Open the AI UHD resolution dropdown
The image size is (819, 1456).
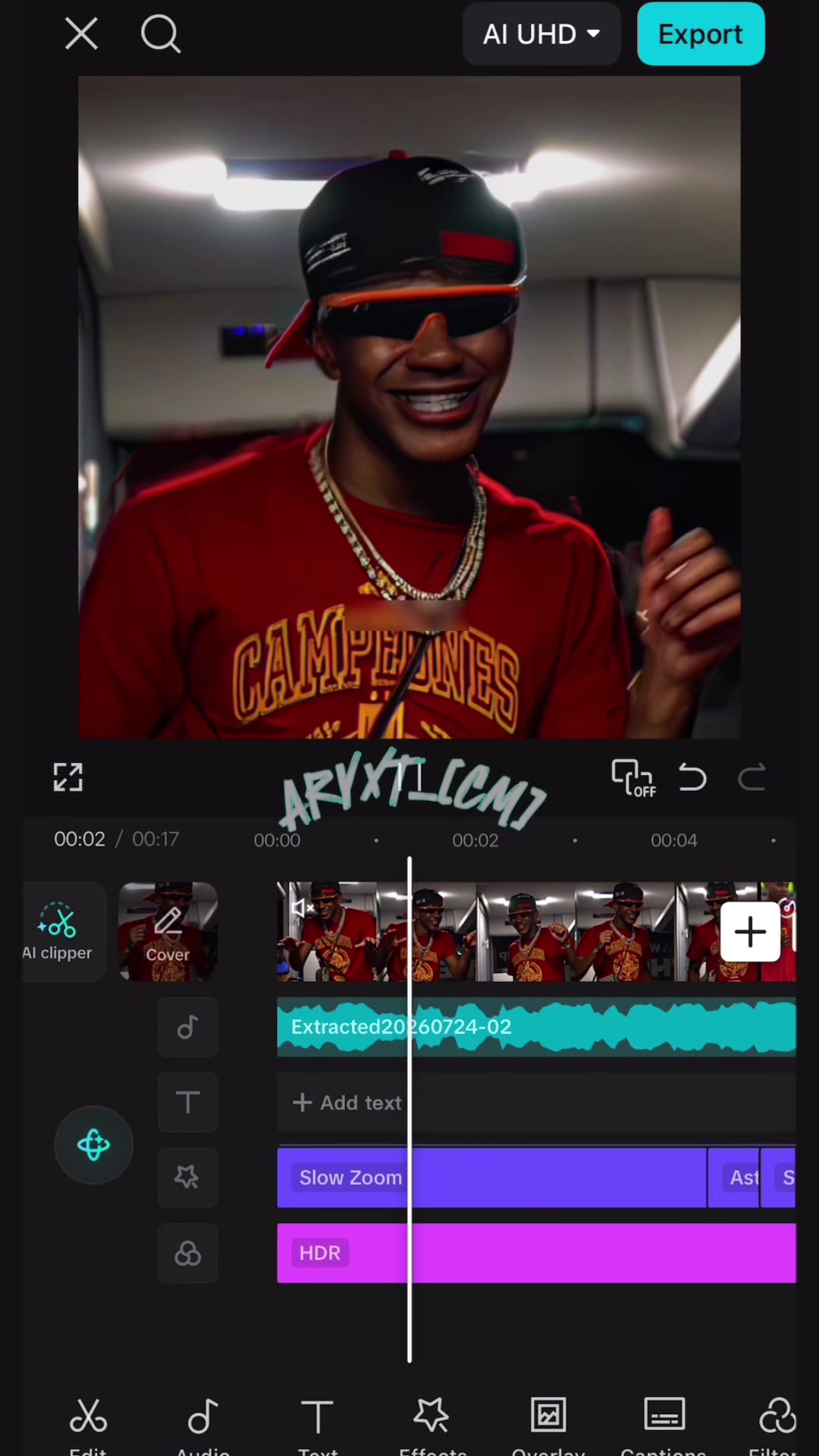pyautogui.click(x=541, y=34)
